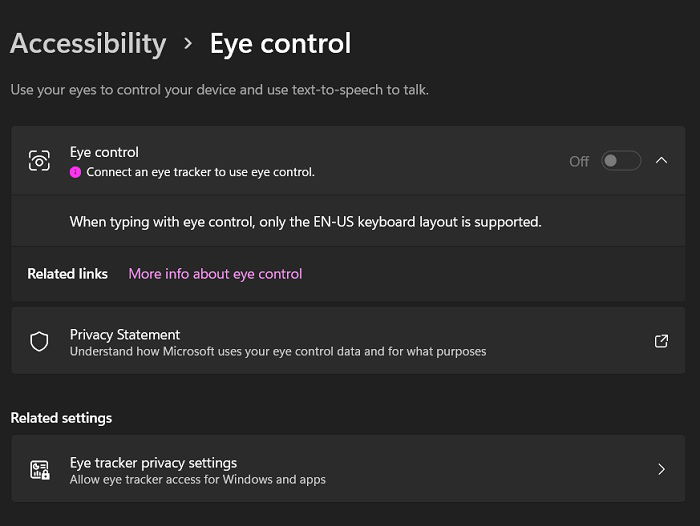Click the Eye control page title
This screenshot has height=526, width=700.
coord(280,43)
